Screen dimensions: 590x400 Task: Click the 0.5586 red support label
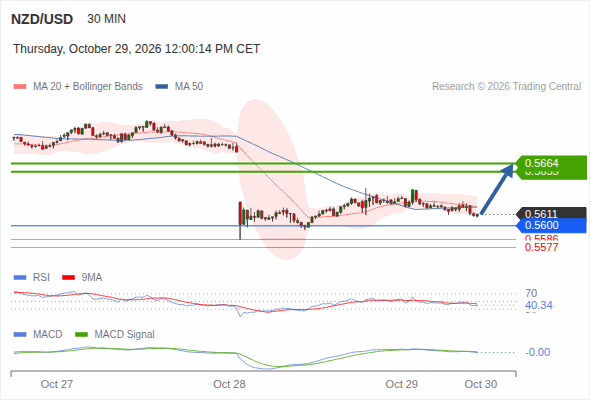click(x=541, y=238)
